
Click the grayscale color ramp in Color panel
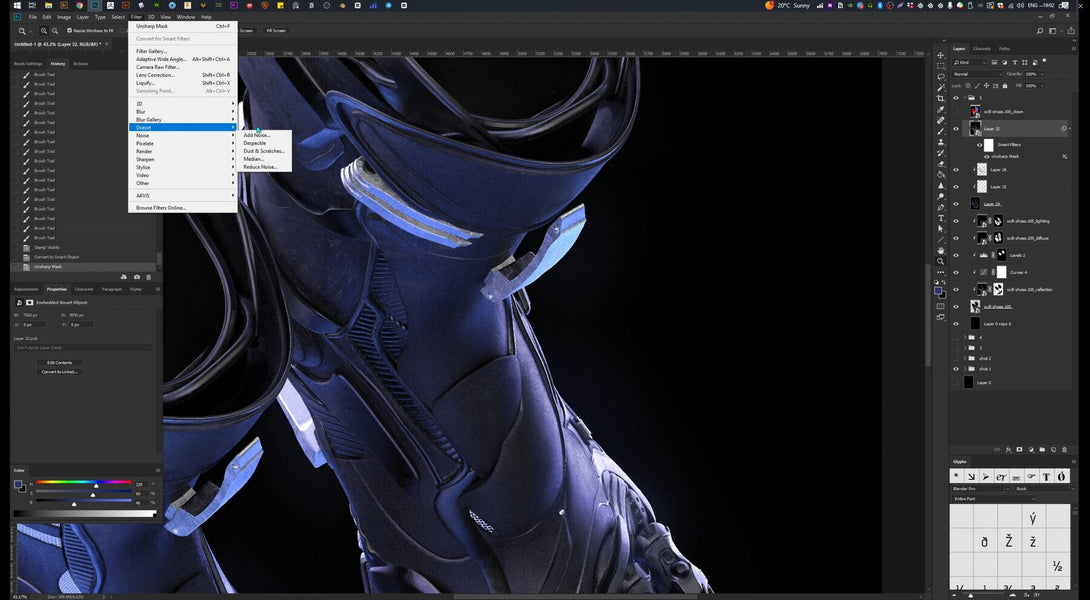pos(84,514)
